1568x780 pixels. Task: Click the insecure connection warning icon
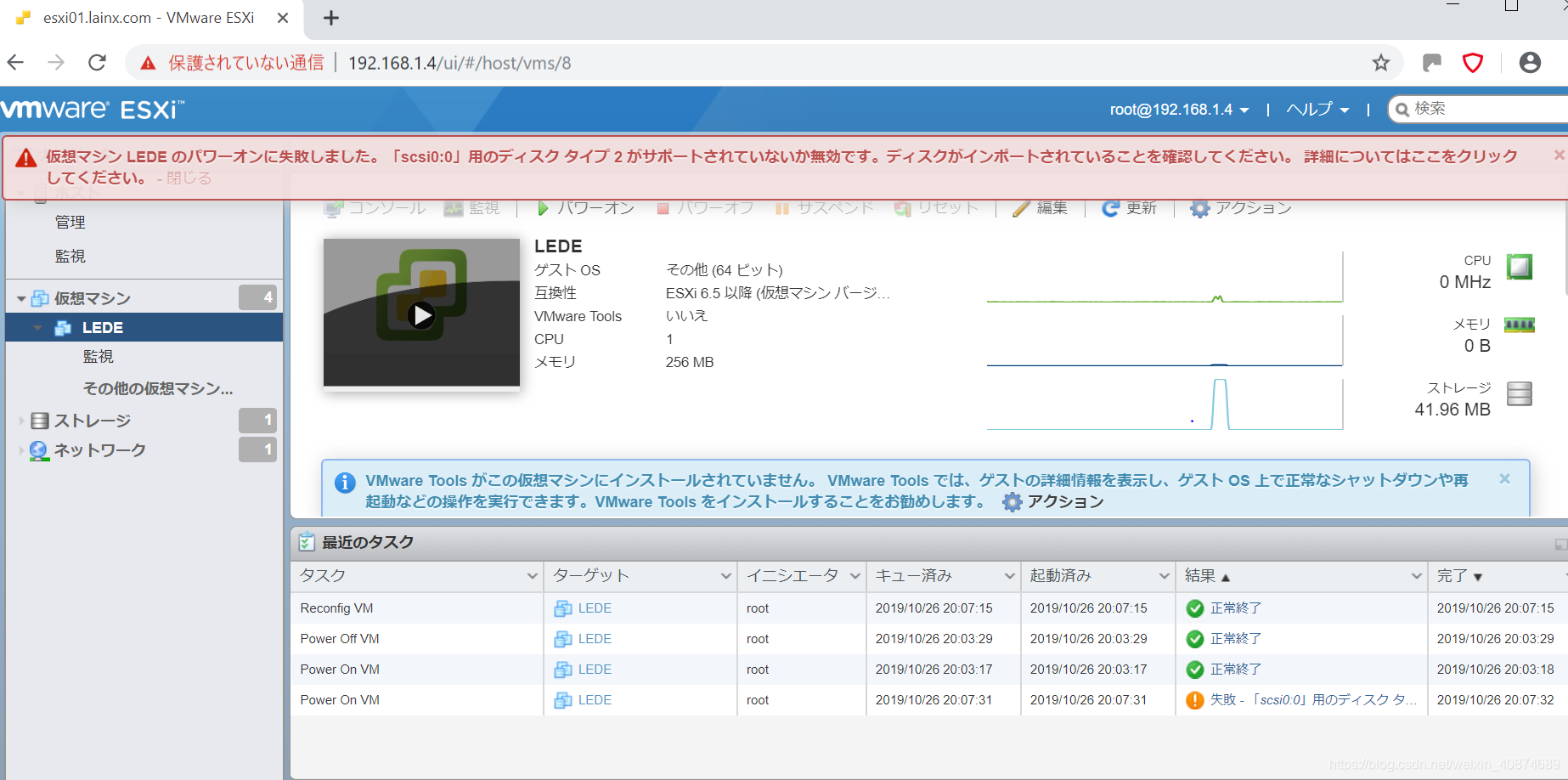point(148,63)
